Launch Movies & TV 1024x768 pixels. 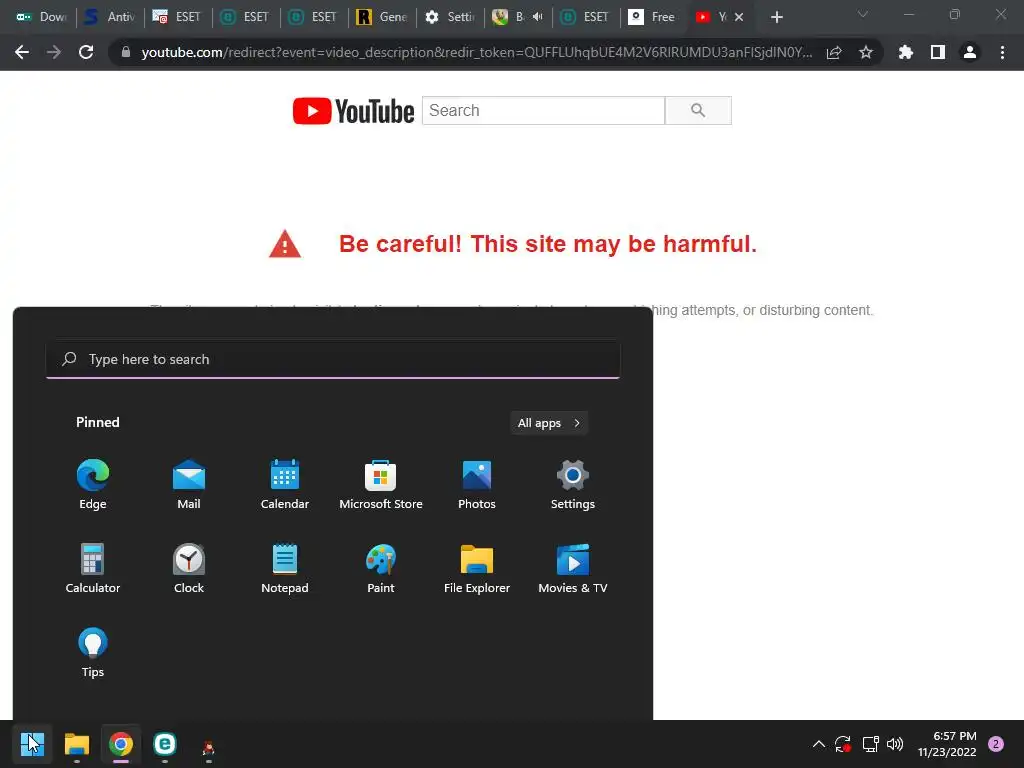573,568
